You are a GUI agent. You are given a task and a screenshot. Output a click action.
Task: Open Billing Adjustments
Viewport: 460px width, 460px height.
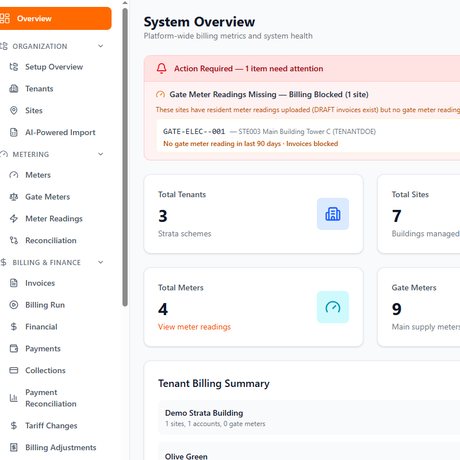pyautogui.click(x=61, y=447)
